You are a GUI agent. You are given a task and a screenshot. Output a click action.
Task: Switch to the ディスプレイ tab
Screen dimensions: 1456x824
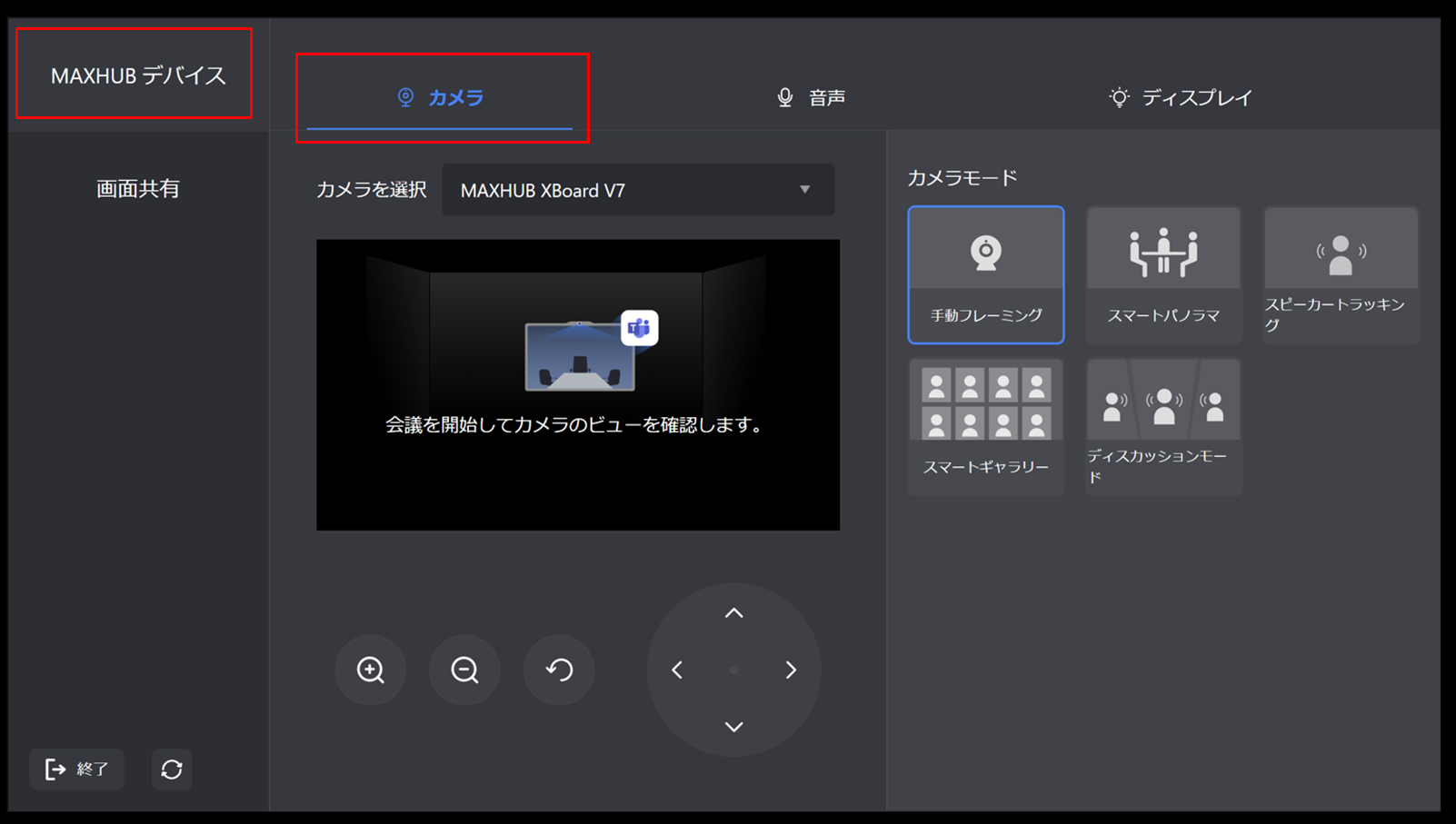tap(1181, 97)
